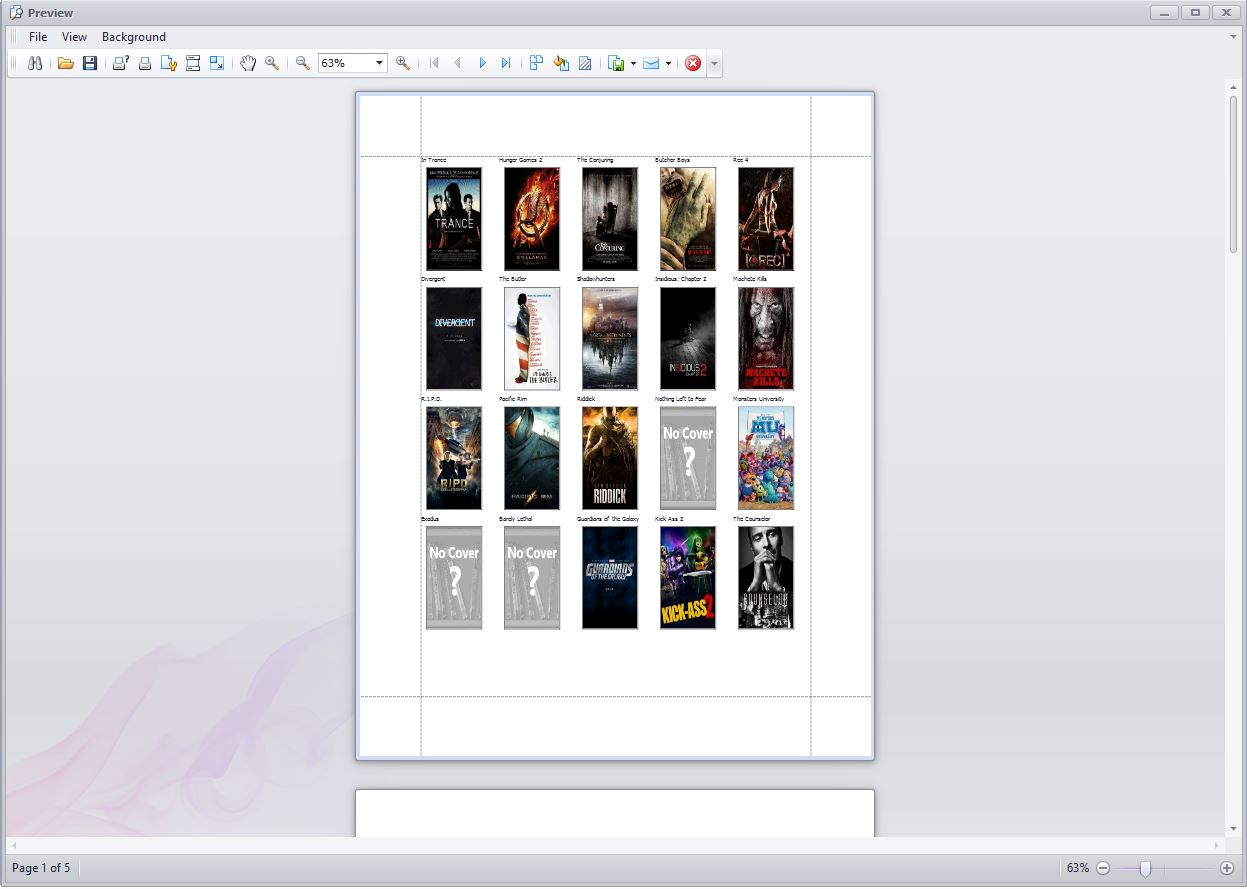This screenshot has height=889, width=1247.
Task: Expand the Export Document dropdown arrow
Action: [633, 63]
